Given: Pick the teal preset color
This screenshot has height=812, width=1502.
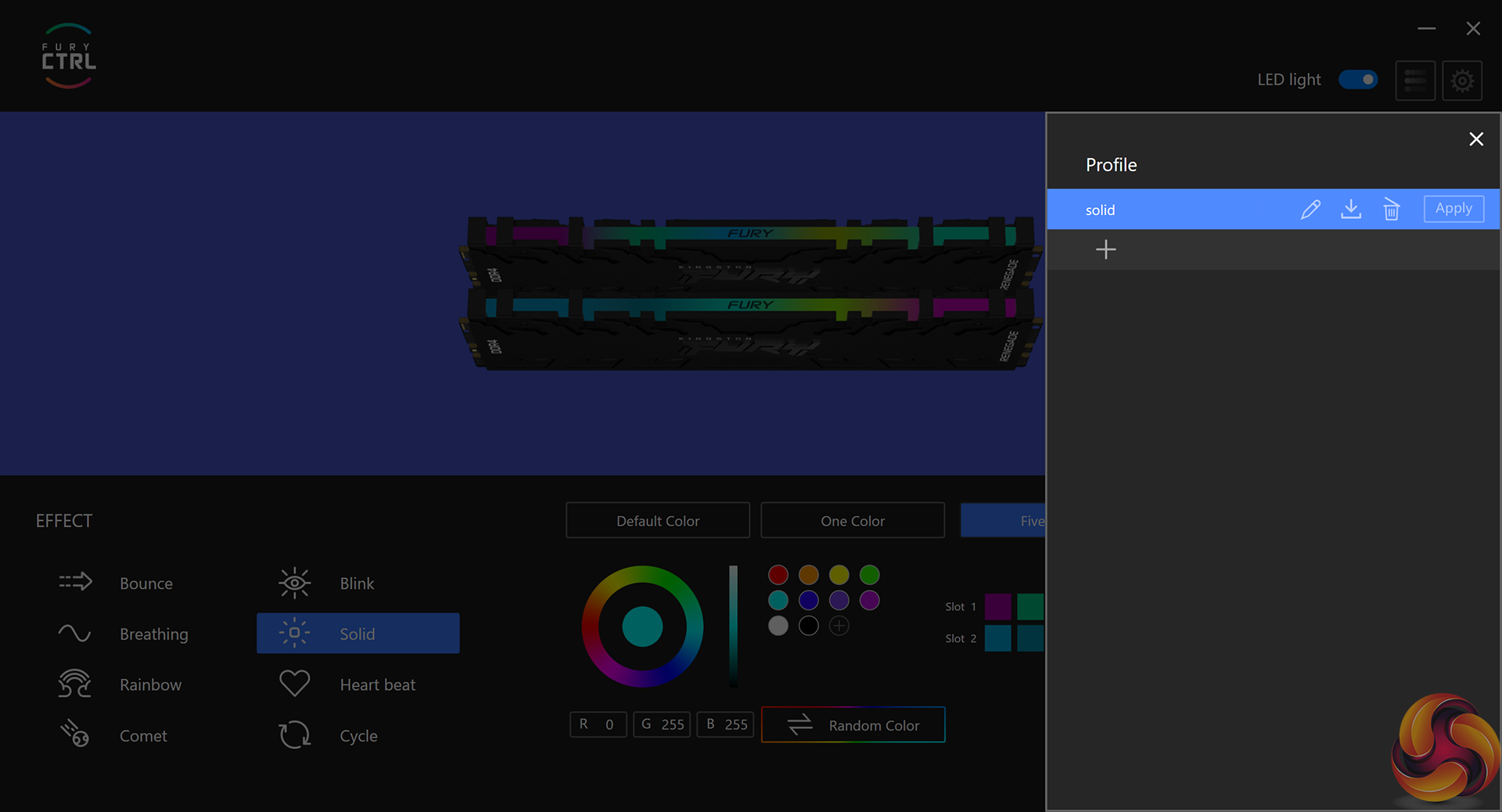Looking at the screenshot, I should pyautogui.click(x=778, y=600).
